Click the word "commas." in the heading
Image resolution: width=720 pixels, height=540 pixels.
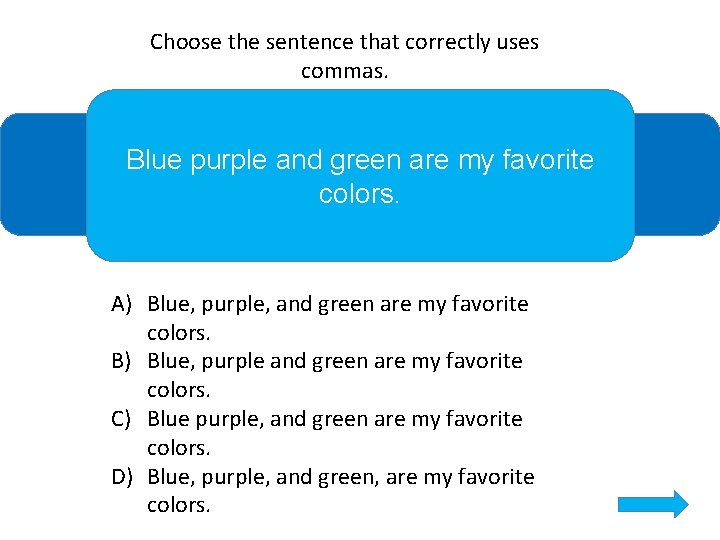click(344, 71)
